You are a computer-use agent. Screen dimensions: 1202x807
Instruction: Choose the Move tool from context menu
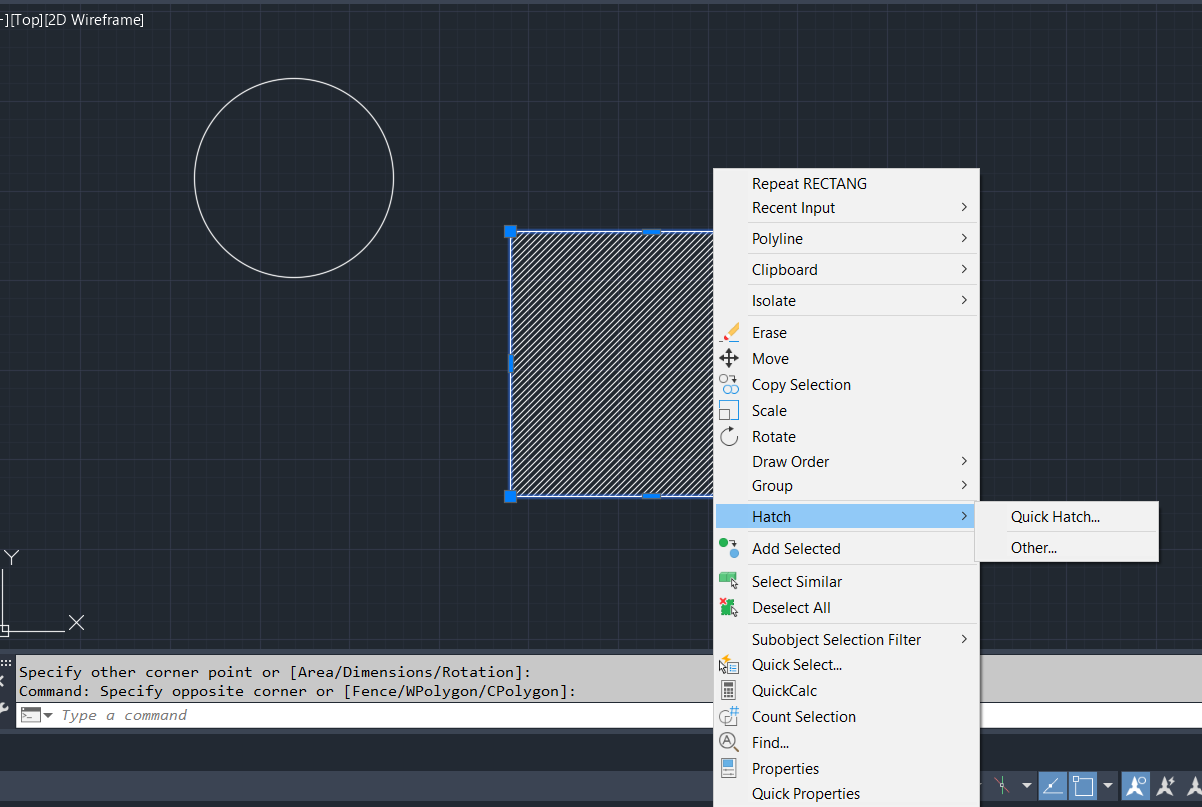point(770,359)
